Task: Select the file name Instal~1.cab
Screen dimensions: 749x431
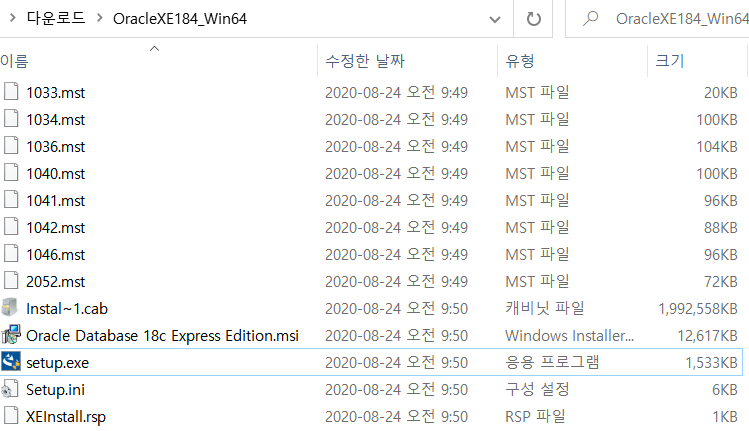Action: (x=67, y=309)
